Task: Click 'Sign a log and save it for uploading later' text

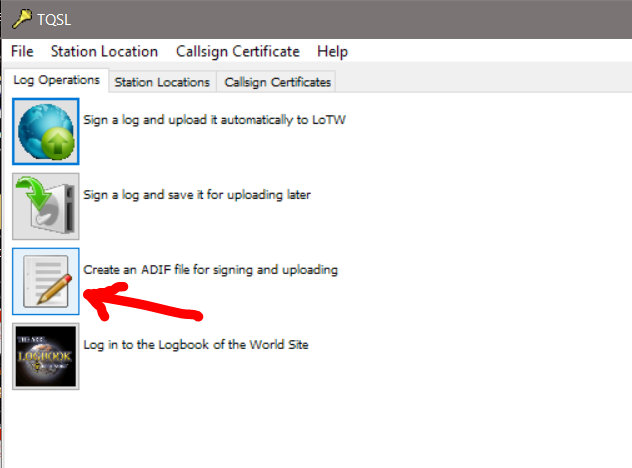Action: [x=197, y=195]
